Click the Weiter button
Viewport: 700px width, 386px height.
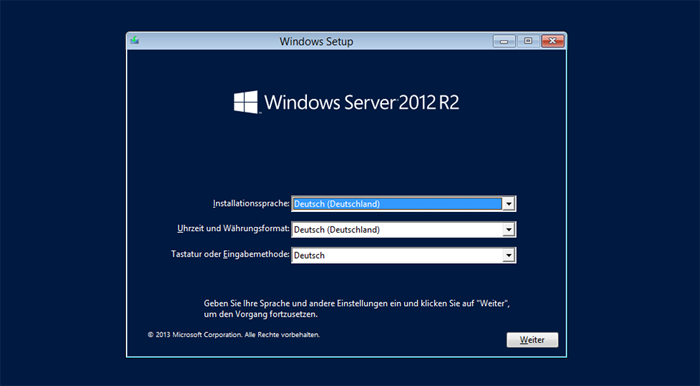532,340
